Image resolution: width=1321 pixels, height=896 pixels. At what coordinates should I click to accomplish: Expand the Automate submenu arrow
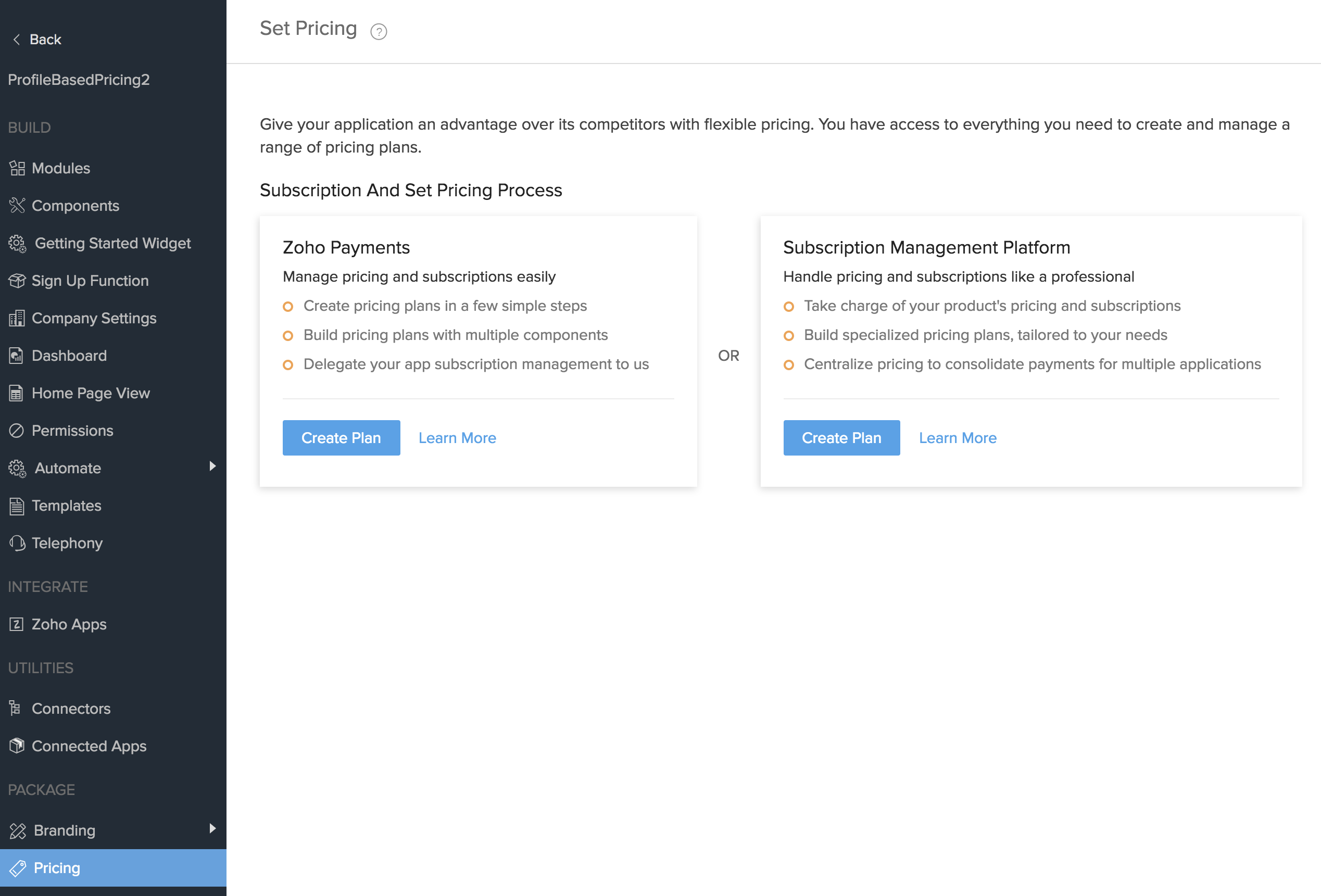[x=212, y=466]
